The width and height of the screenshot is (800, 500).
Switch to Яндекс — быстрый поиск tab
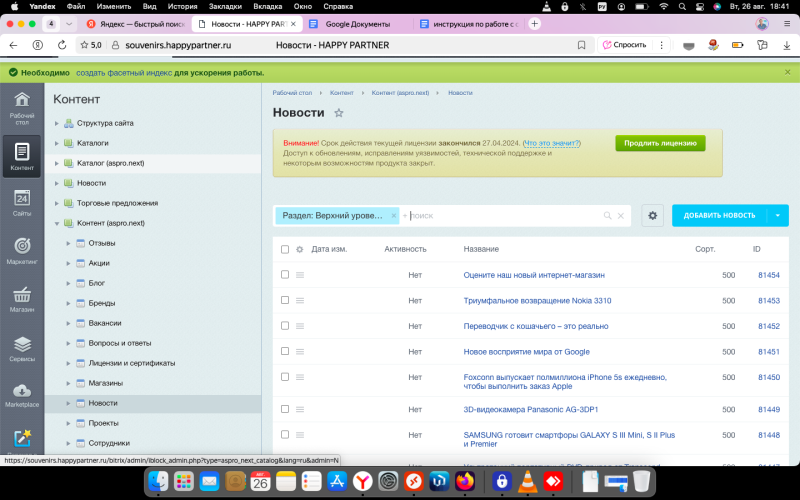[136, 24]
